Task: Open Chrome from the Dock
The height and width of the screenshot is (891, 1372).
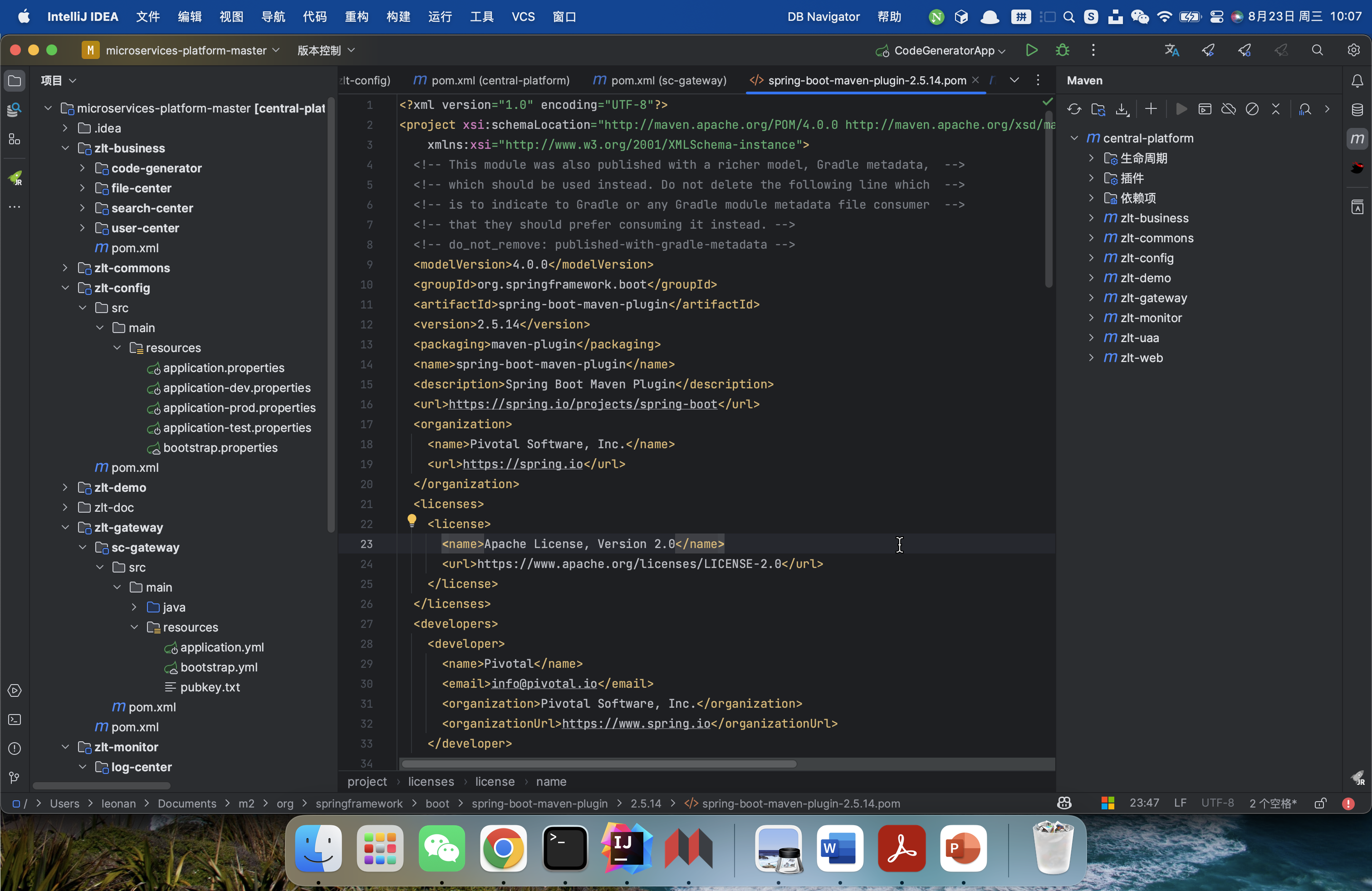Action: click(503, 848)
